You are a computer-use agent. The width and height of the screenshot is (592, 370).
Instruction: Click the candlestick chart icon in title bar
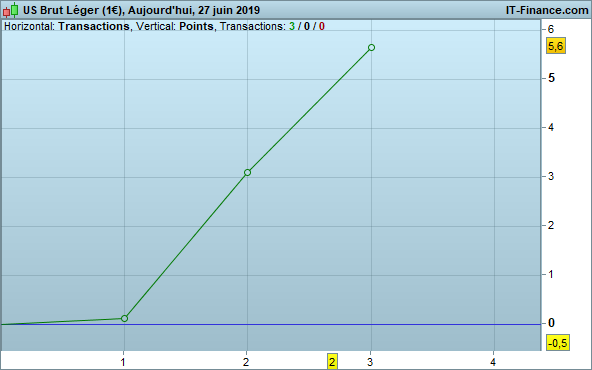[x=11, y=10]
